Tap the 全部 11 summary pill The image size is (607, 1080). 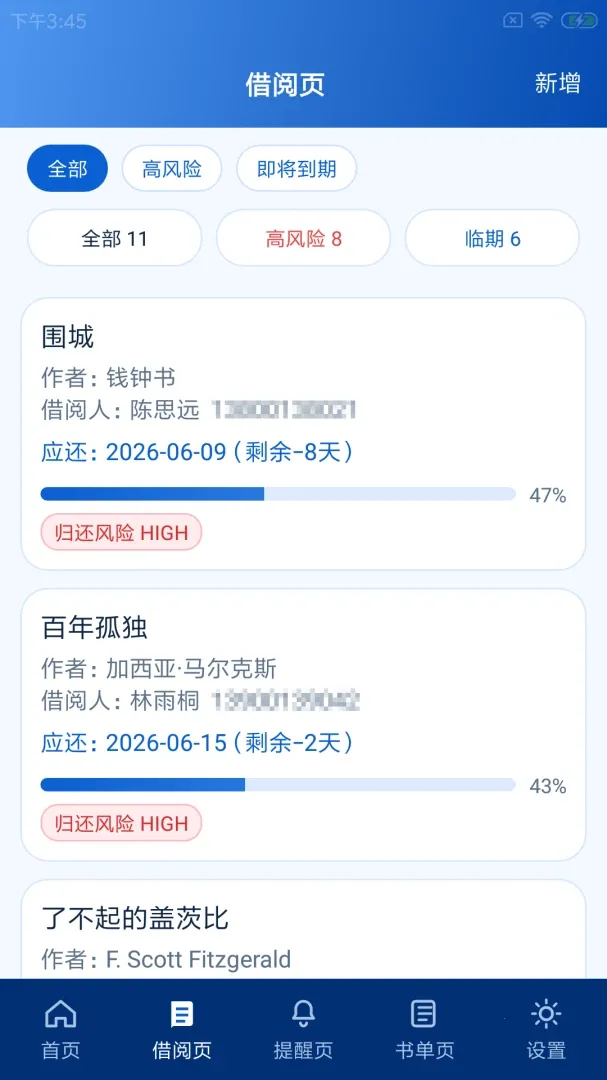click(114, 238)
